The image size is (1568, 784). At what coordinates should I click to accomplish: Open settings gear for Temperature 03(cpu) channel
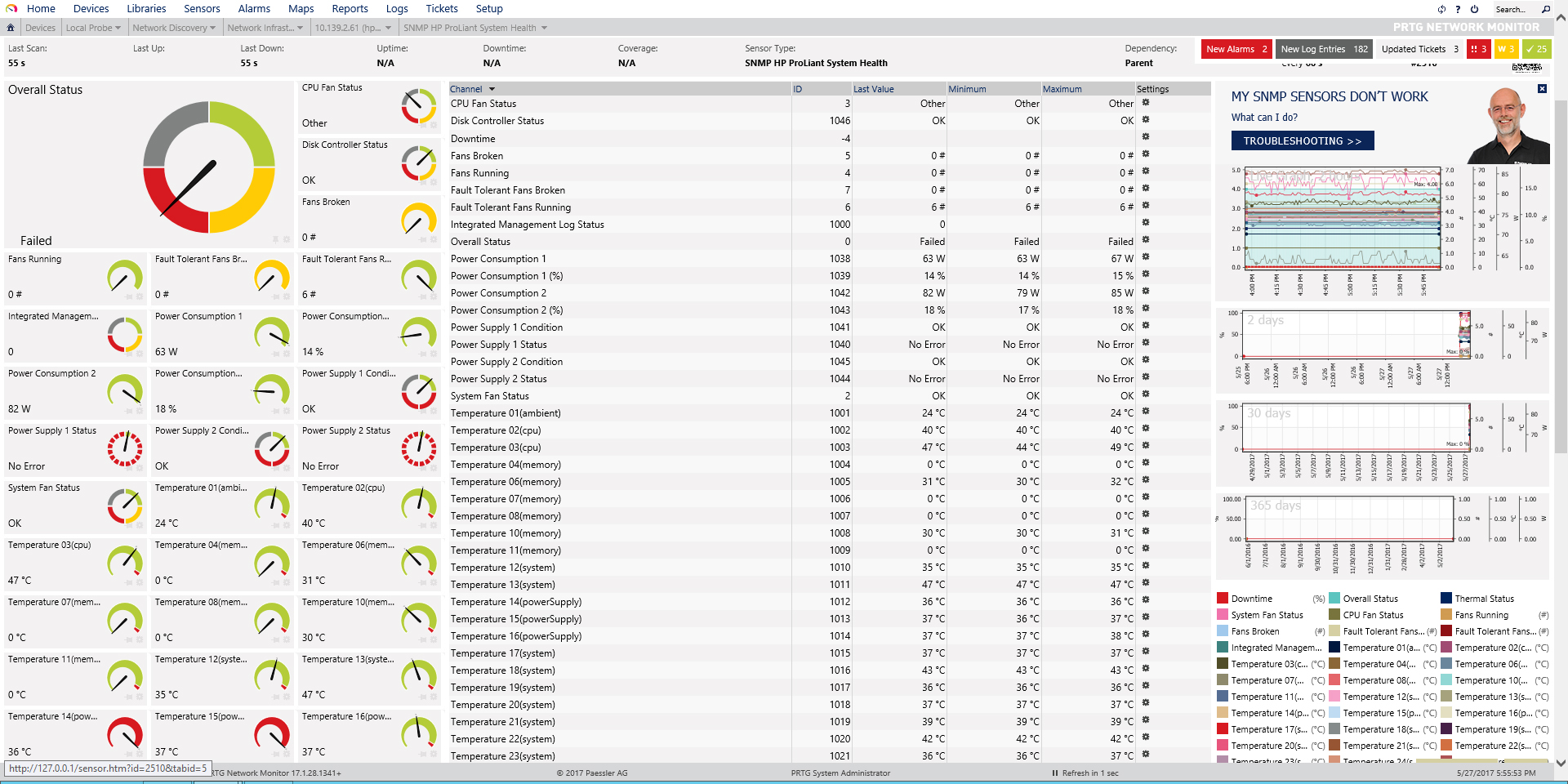[x=1146, y=446]
